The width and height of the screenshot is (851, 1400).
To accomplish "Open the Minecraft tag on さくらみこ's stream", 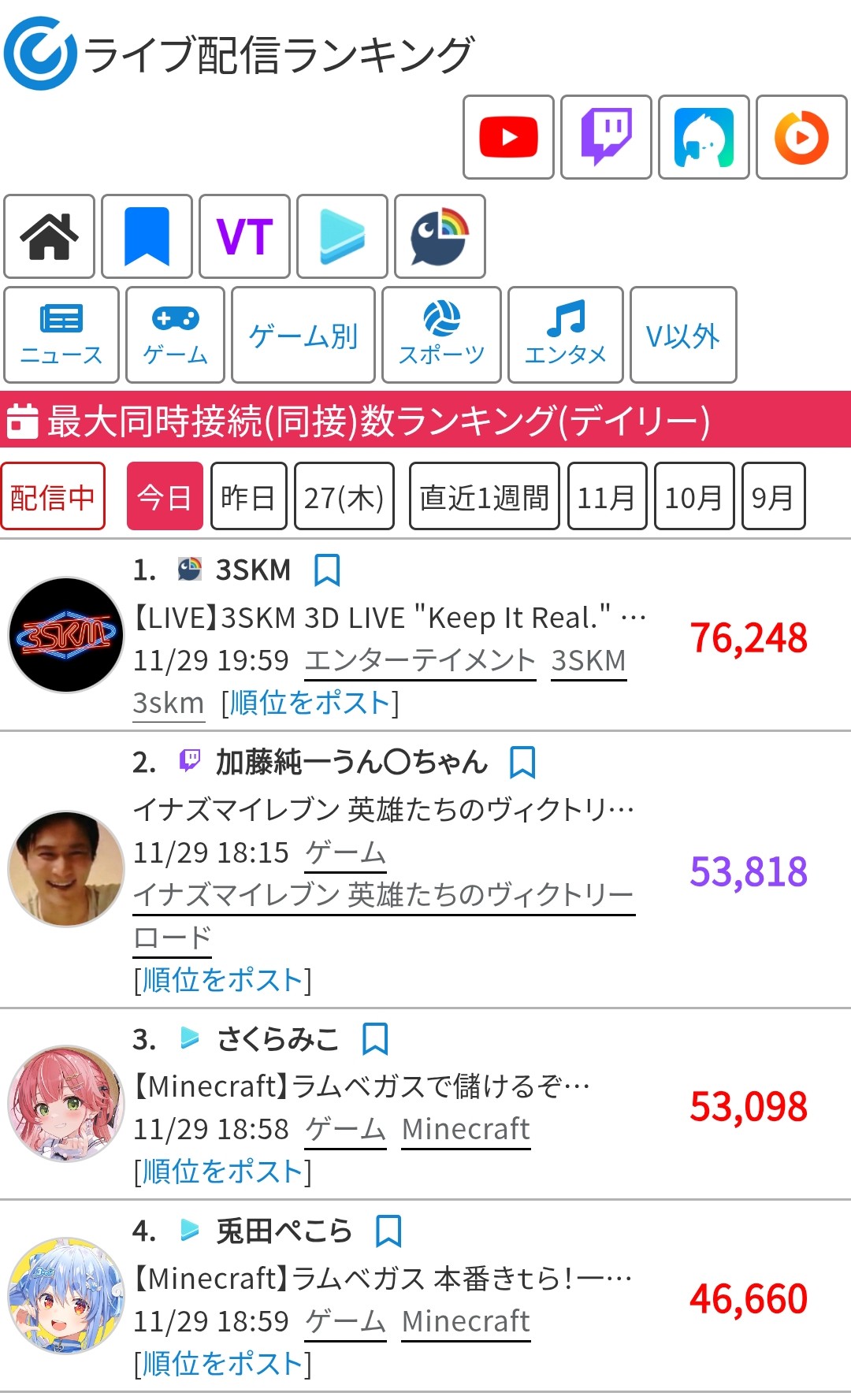I will [466, 1129].
